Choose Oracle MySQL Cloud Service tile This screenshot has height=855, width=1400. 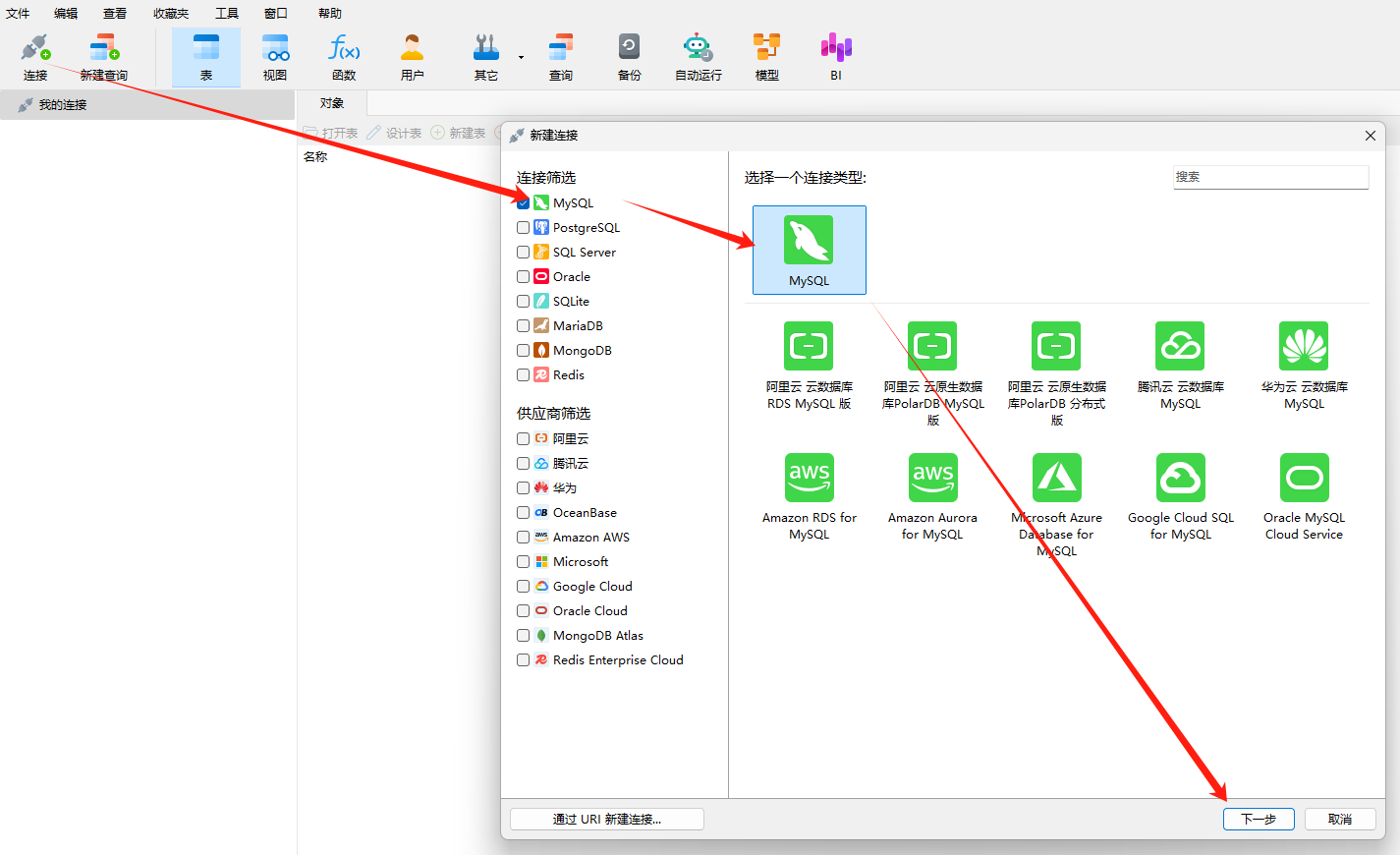(1305, 498)
